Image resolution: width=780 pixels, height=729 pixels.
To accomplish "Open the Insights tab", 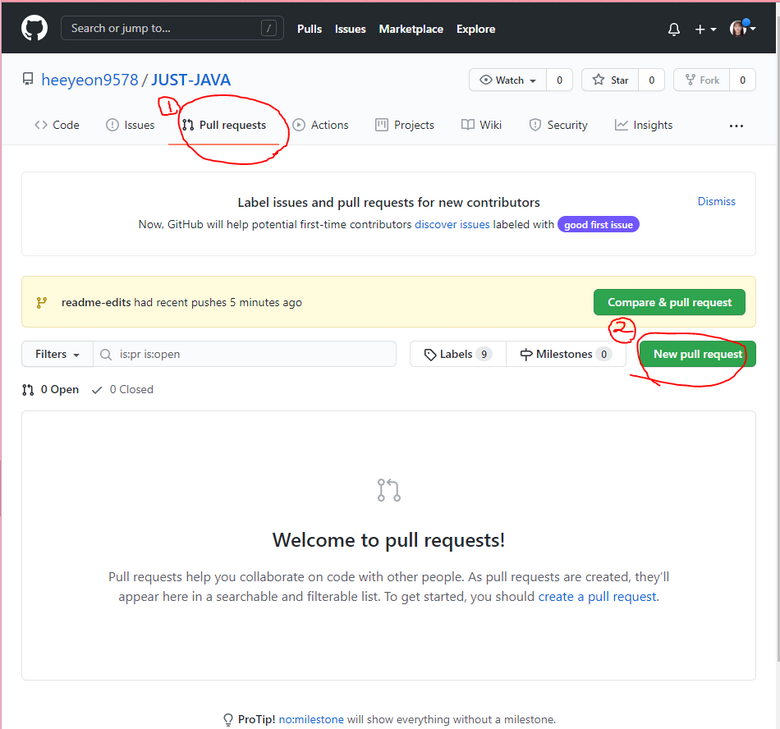I will click(x=643, y=125).
